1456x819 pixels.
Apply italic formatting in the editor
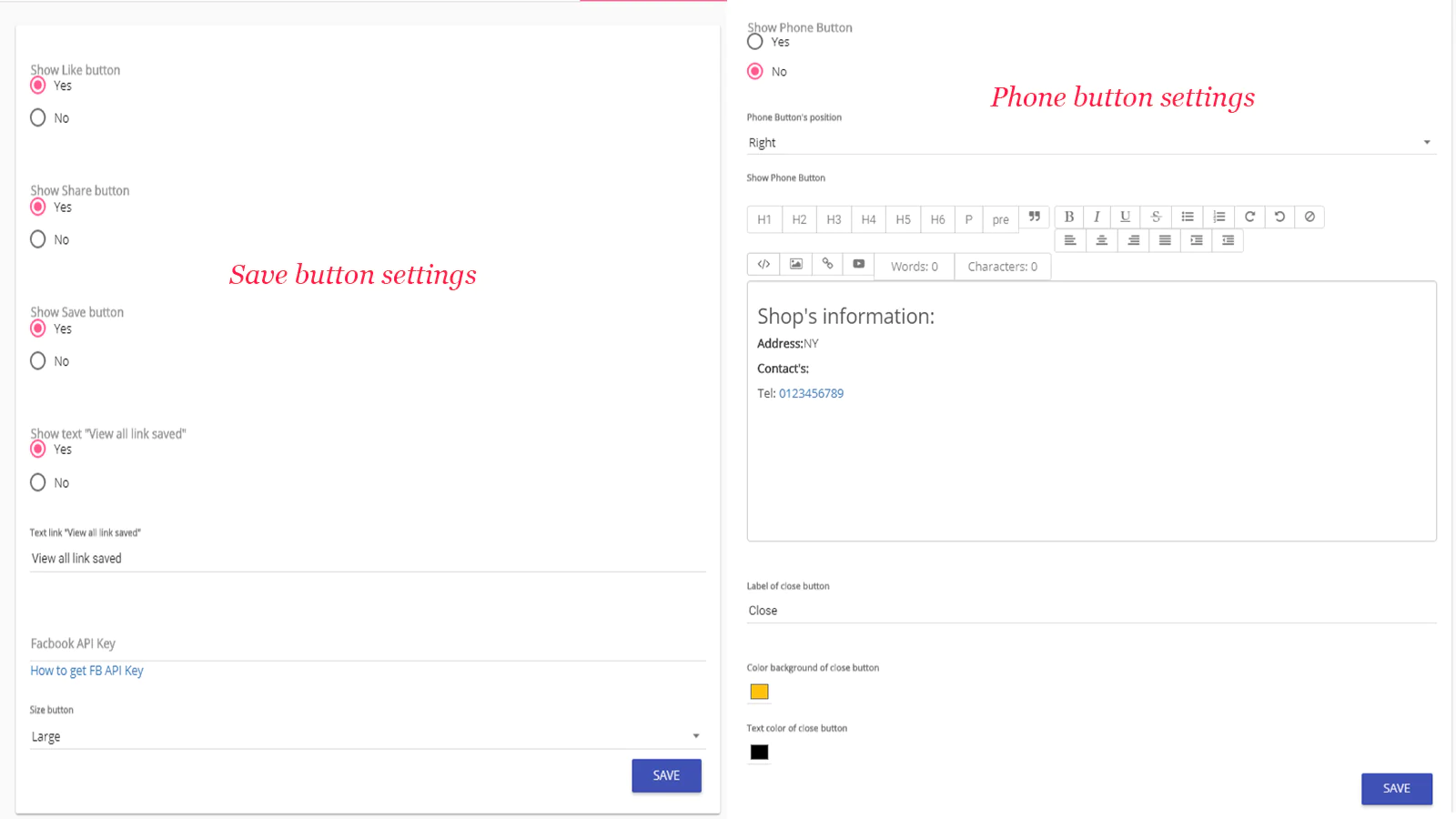1097,217
